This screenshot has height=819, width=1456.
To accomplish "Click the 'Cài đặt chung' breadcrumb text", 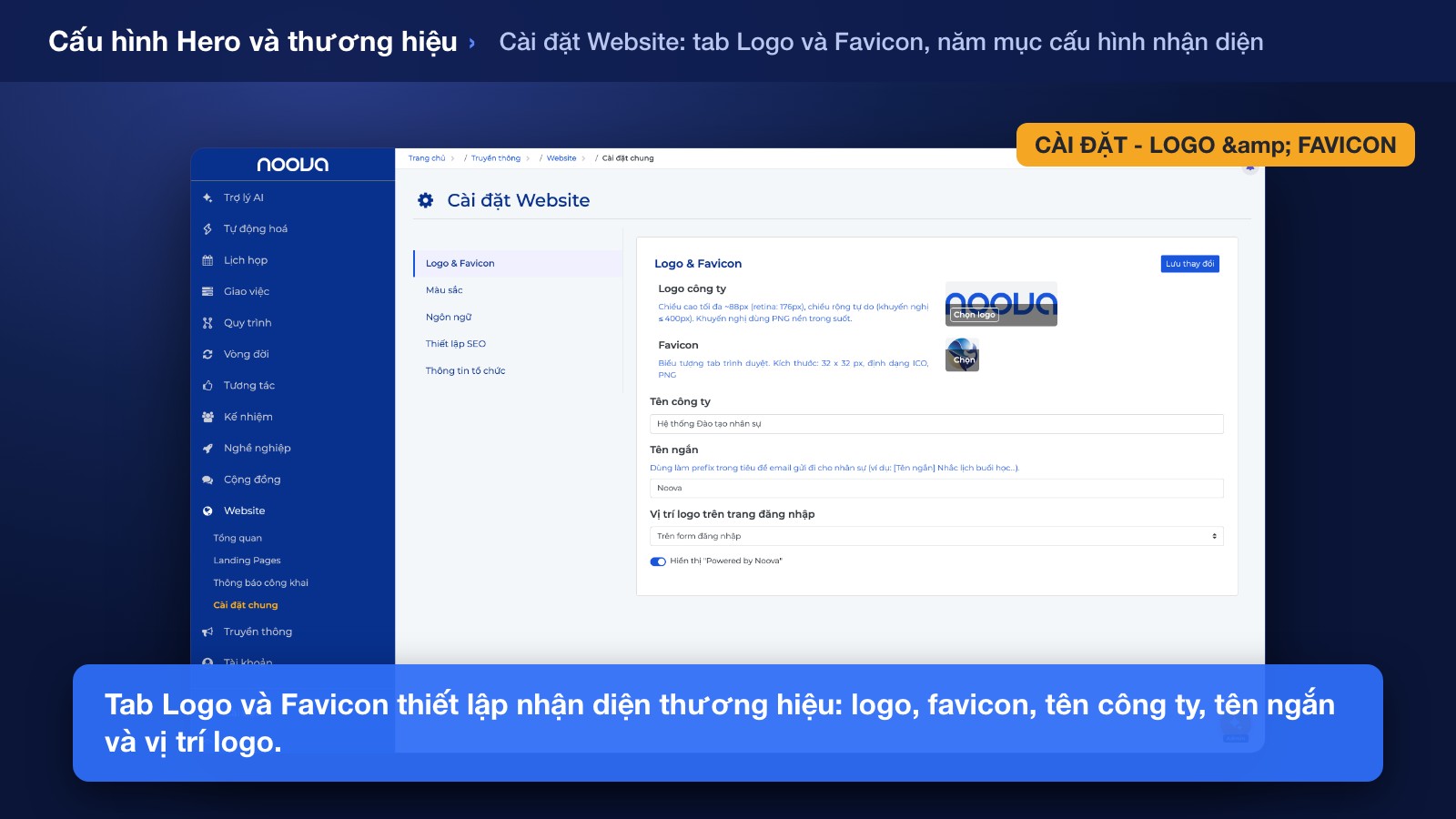I will [x=628, y=158].
